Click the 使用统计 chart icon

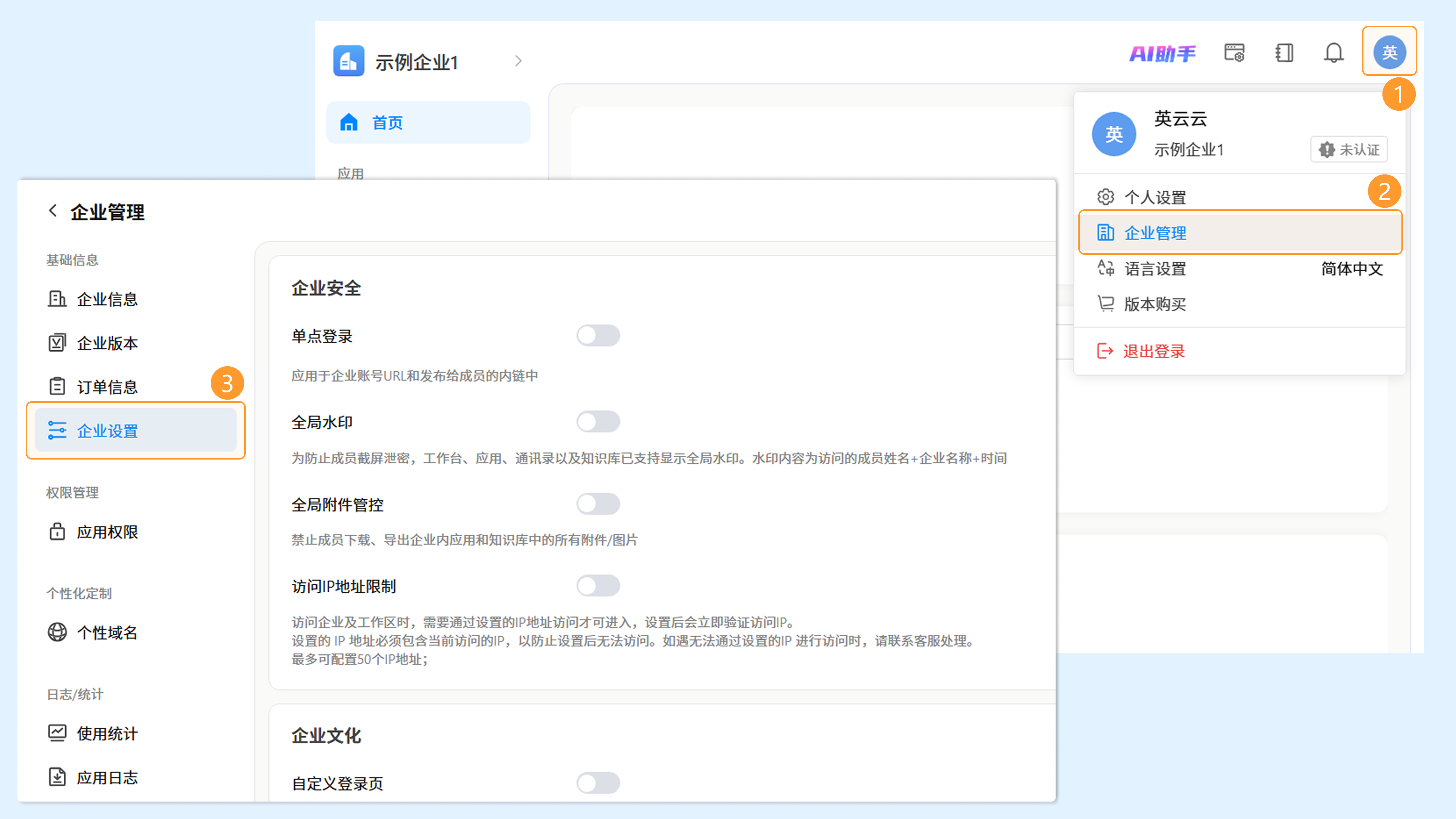coord(56,734)
